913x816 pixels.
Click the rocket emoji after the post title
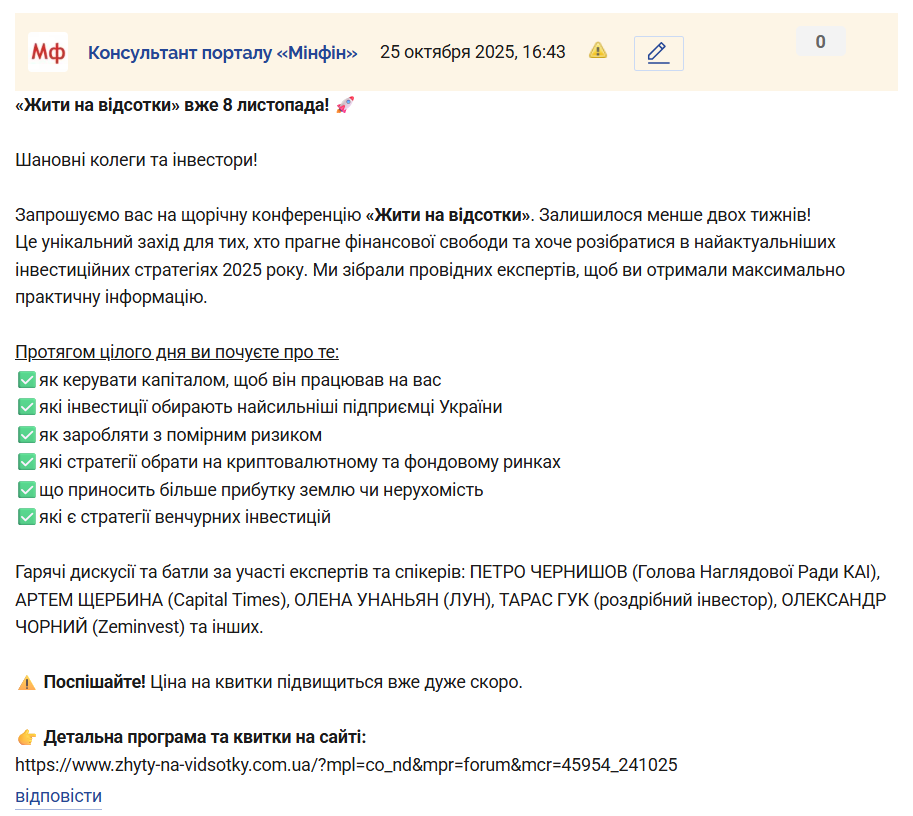point(345,105)
